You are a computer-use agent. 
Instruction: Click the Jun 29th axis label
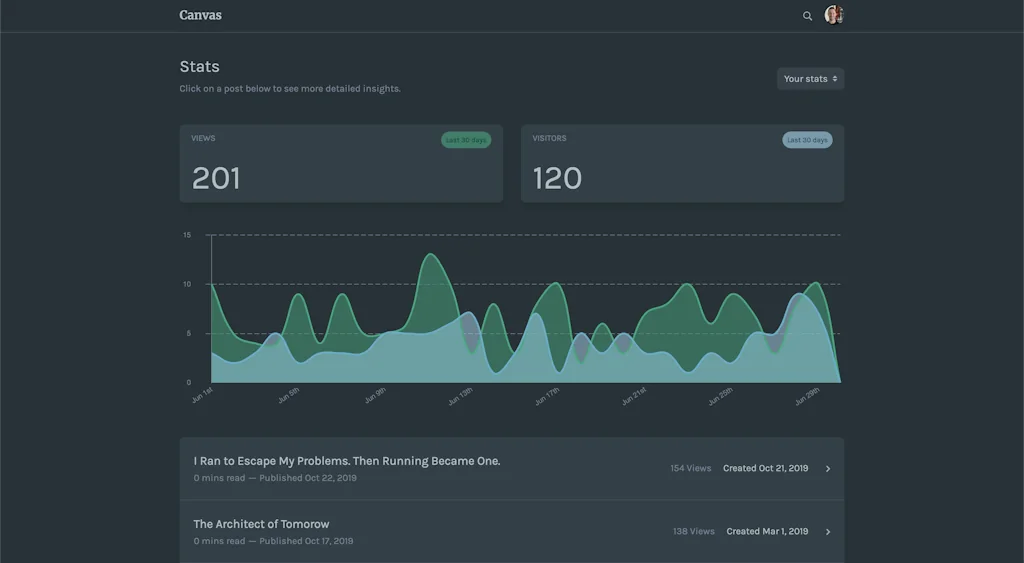point(807,397)
